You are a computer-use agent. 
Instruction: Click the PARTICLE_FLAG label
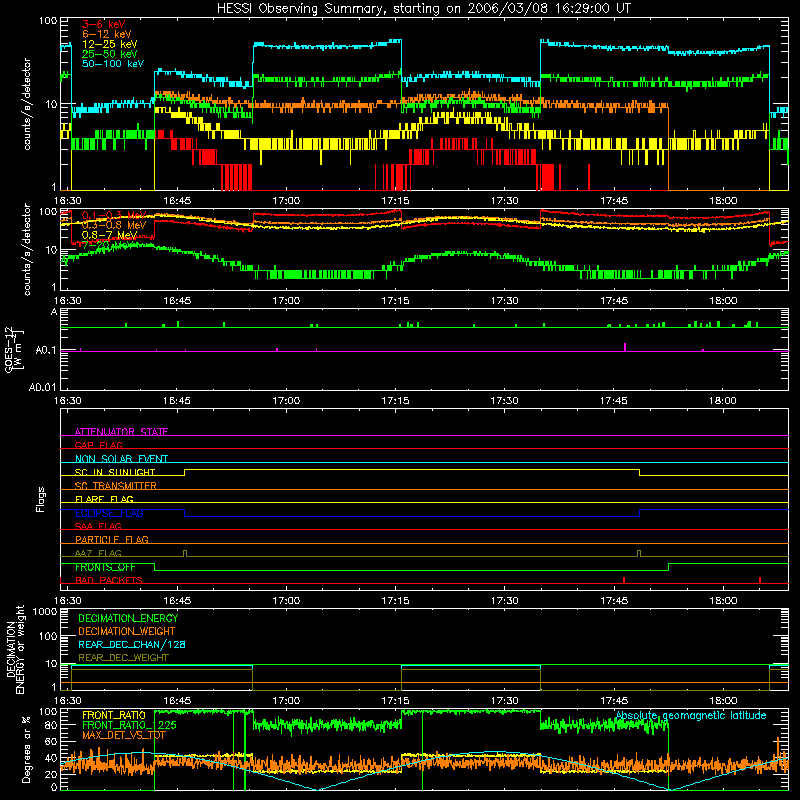click(112, 539)
